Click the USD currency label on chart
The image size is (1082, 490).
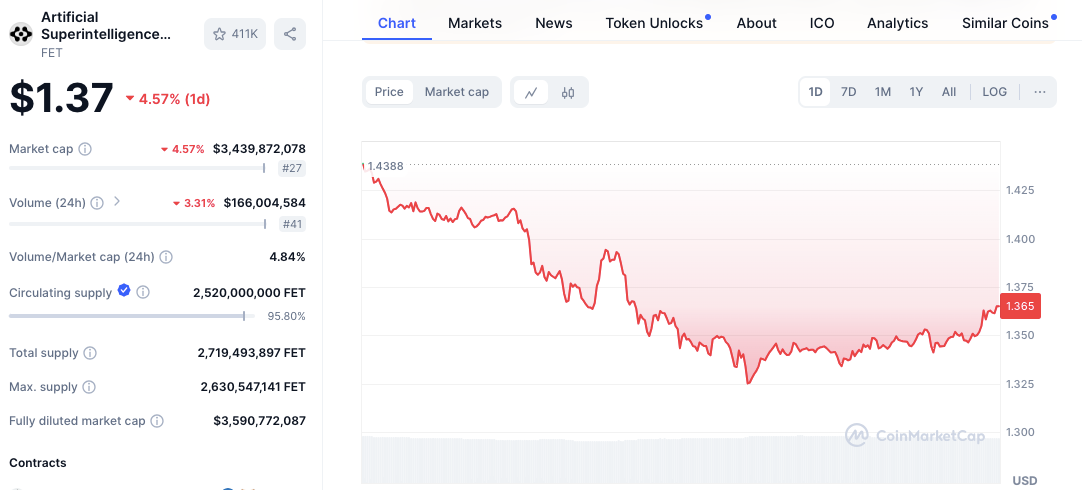click(x=1025, y=480)
